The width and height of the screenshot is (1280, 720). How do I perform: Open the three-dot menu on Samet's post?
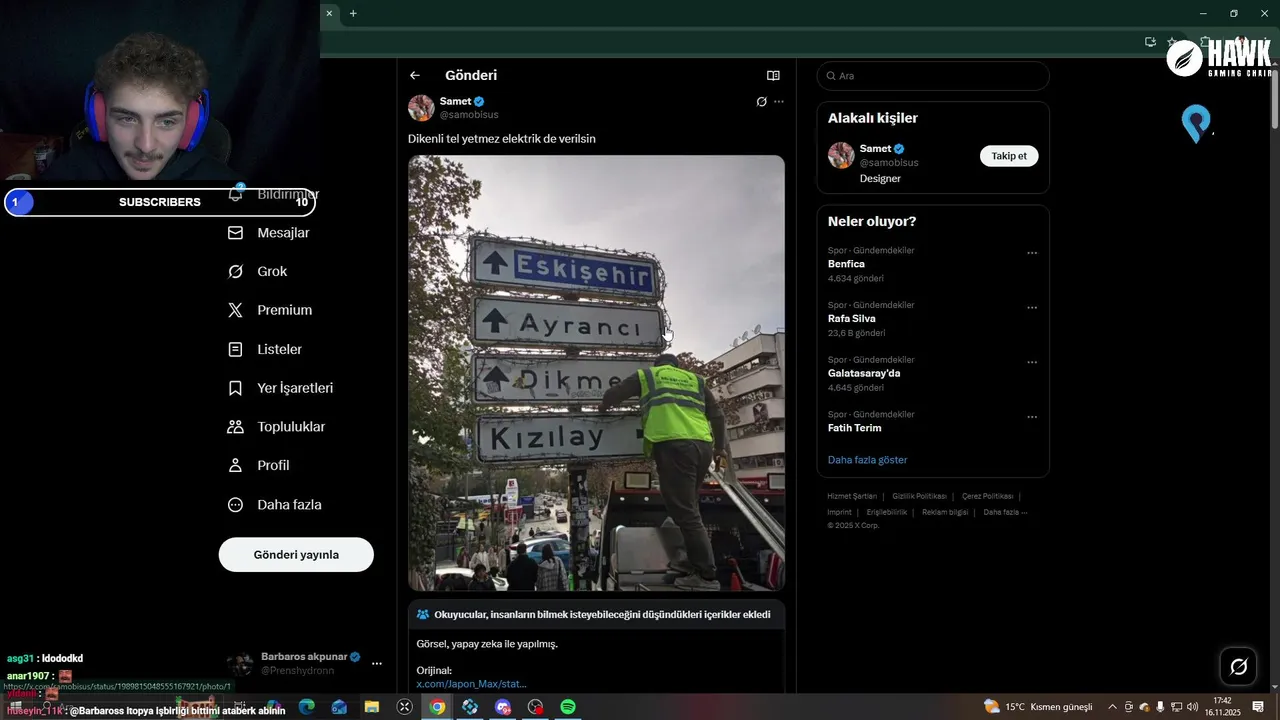(x=779, y=102)
